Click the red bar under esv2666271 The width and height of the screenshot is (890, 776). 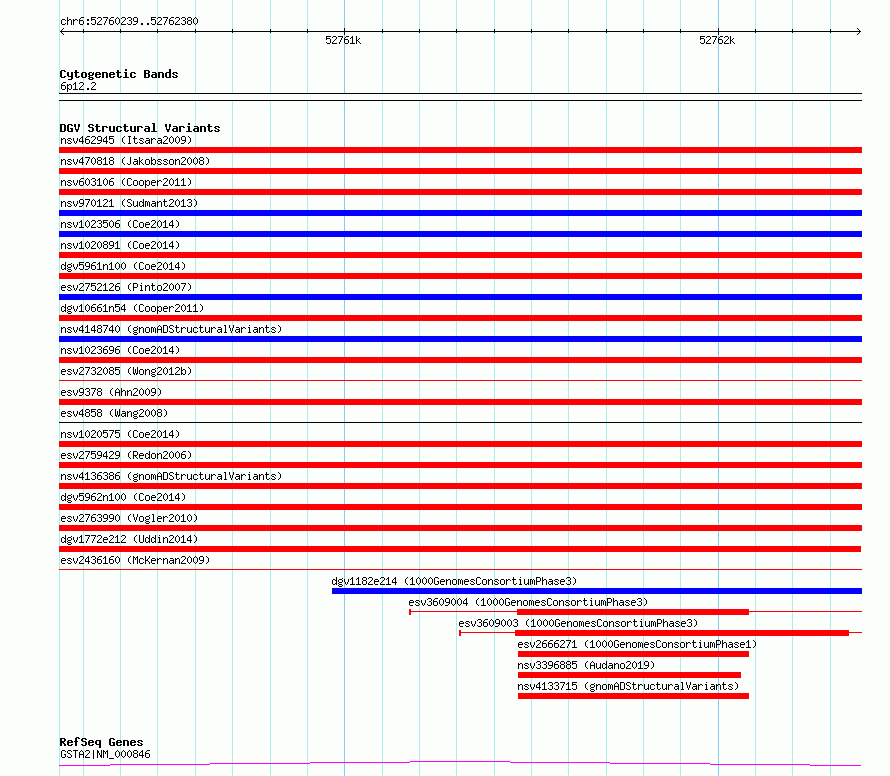[x=633, y=654]
